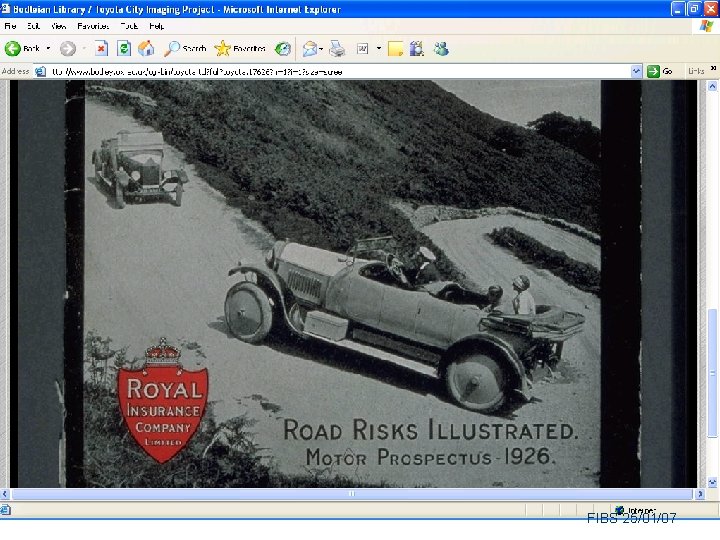This screenshot has width=720, height=540.
Task: Expand the address bar dropdown arrow
Action: tap(636, 71)
